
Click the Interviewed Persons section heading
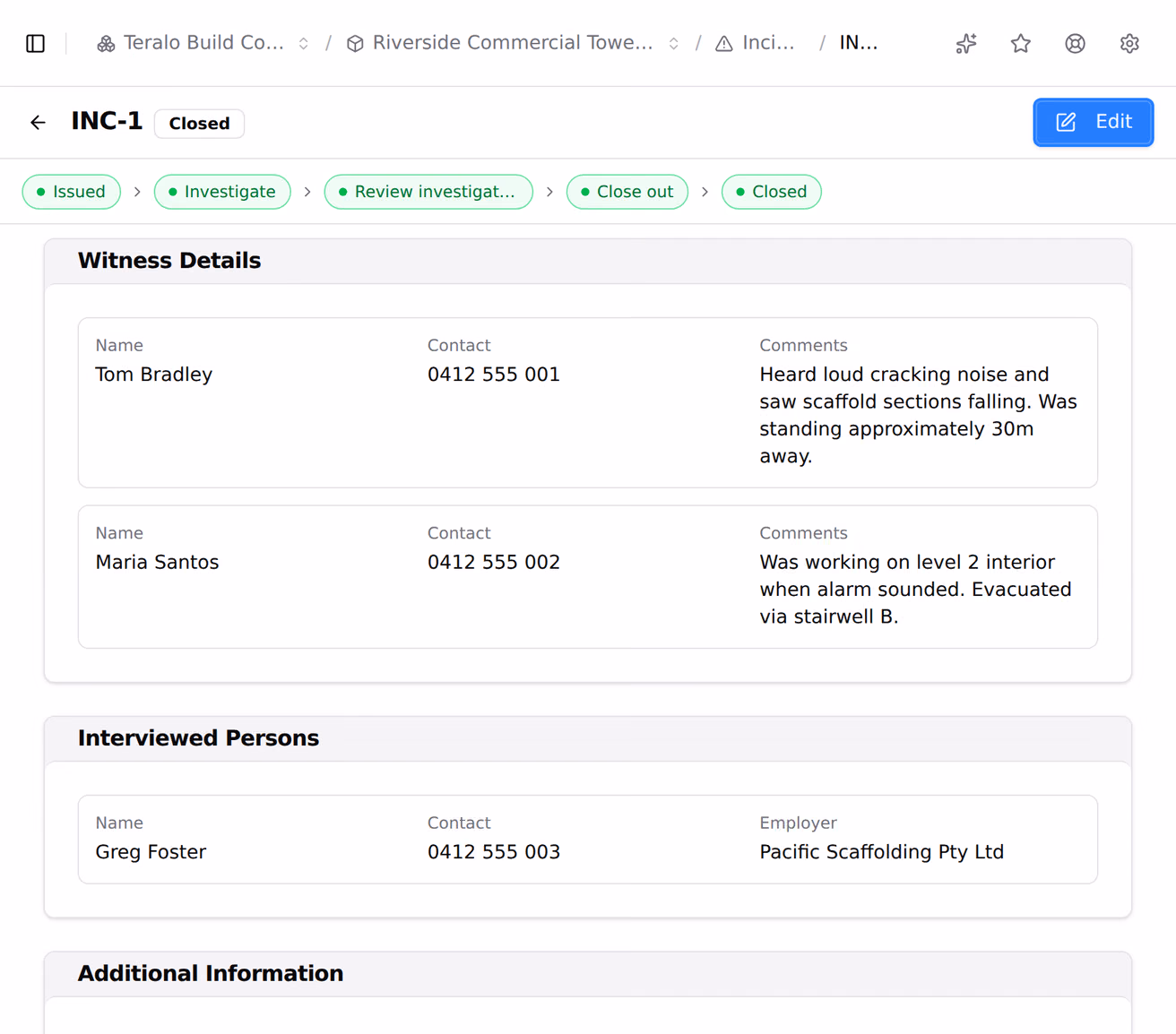coord(198,738)
